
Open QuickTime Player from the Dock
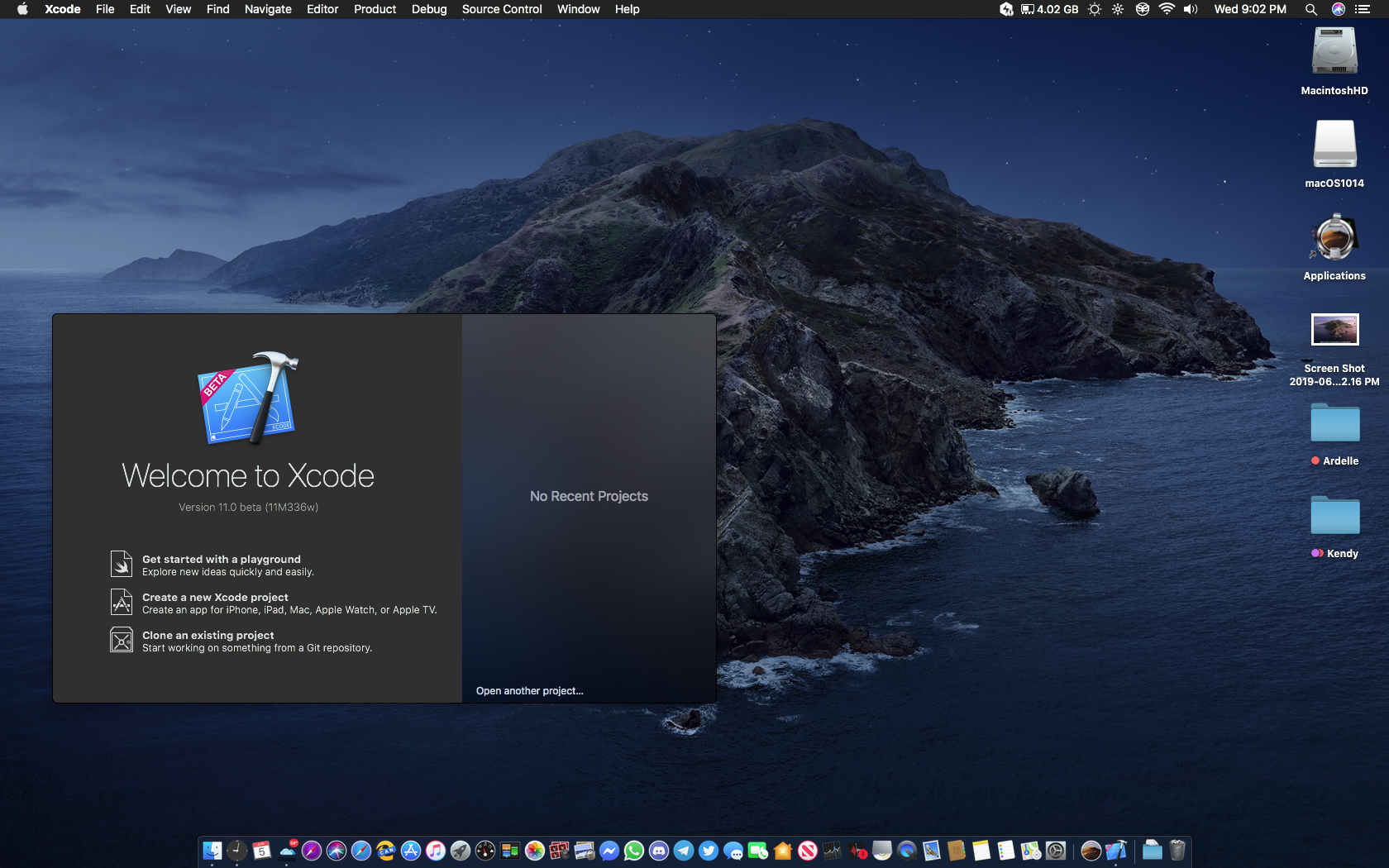[907, 851]
